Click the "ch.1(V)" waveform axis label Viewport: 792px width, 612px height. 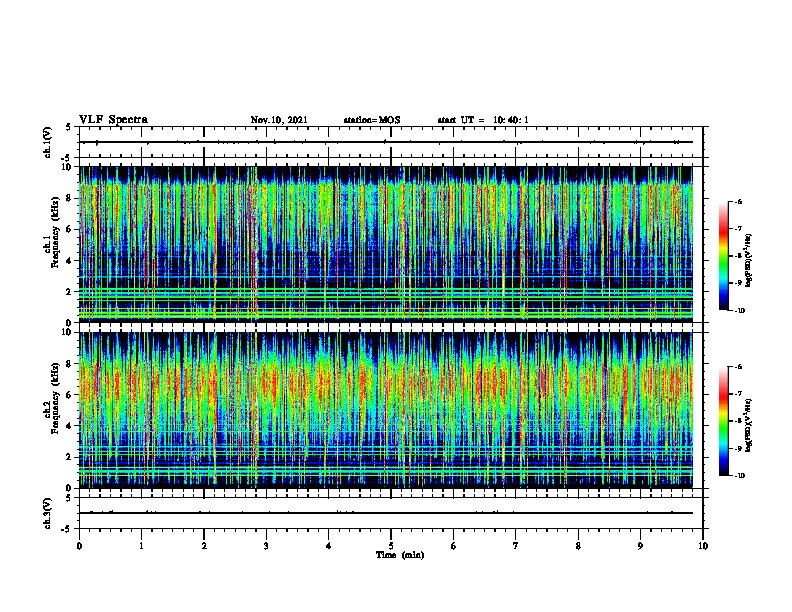click(47, 142)
